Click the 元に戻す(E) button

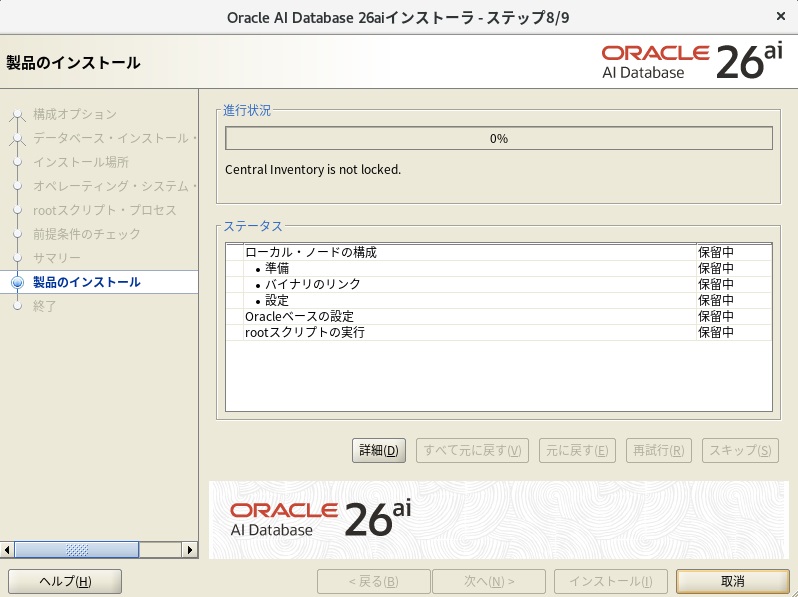tap(577, 450)
